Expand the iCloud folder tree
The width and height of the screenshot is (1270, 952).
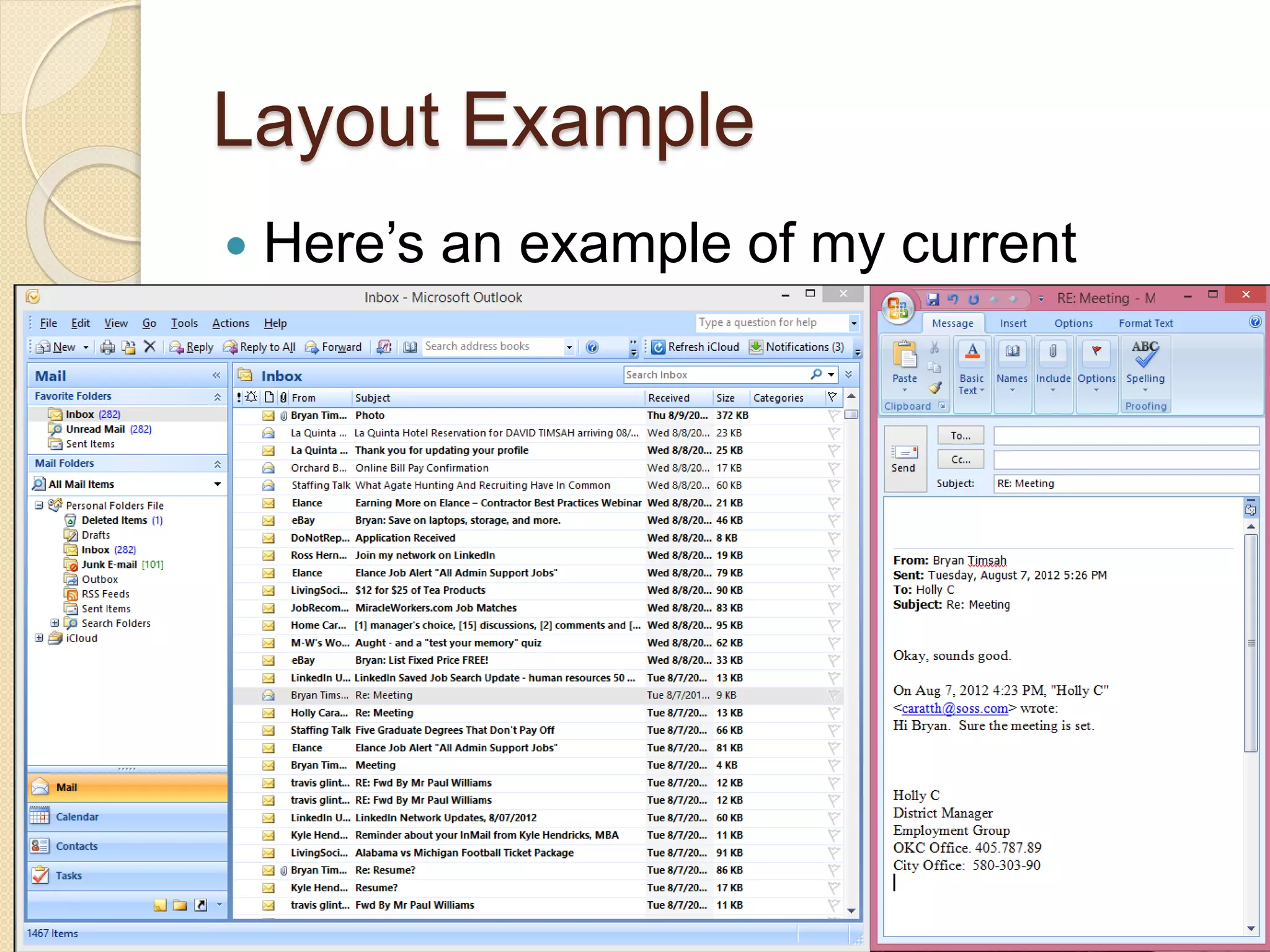pyautogui.click(x=39, y=638)
